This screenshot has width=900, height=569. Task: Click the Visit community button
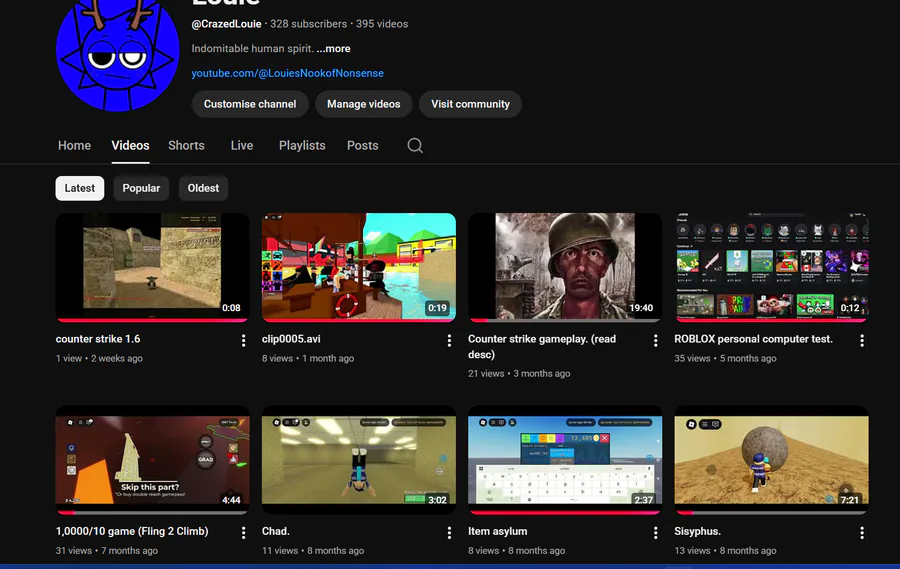471,104
